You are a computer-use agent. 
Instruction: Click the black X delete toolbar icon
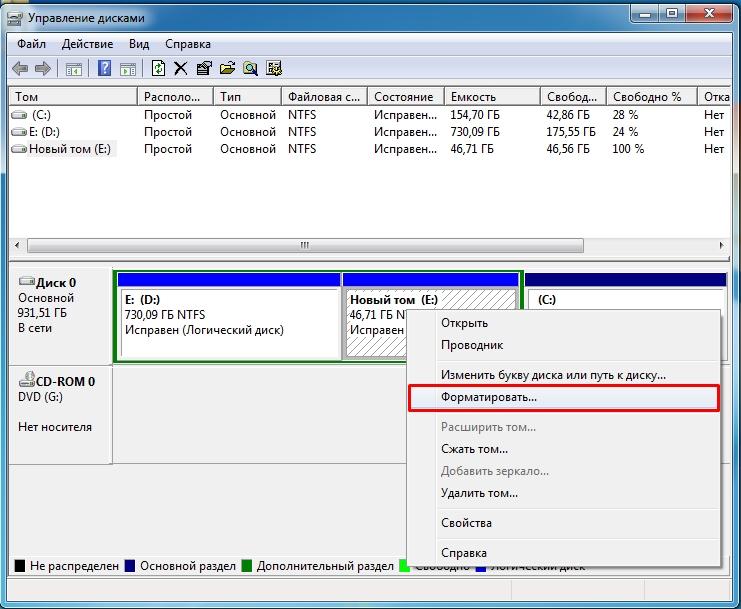[181, 69]
